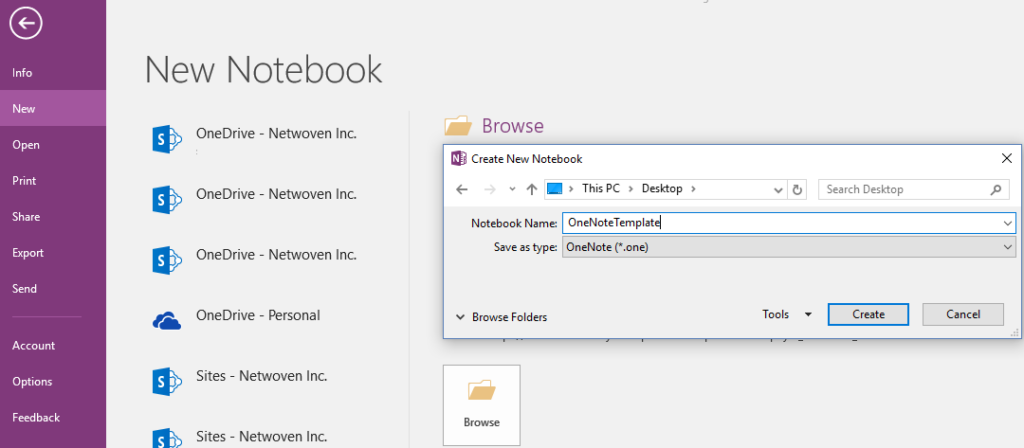
Task: Click the large Browse folder tile
Action: click(x=482, y=405)
